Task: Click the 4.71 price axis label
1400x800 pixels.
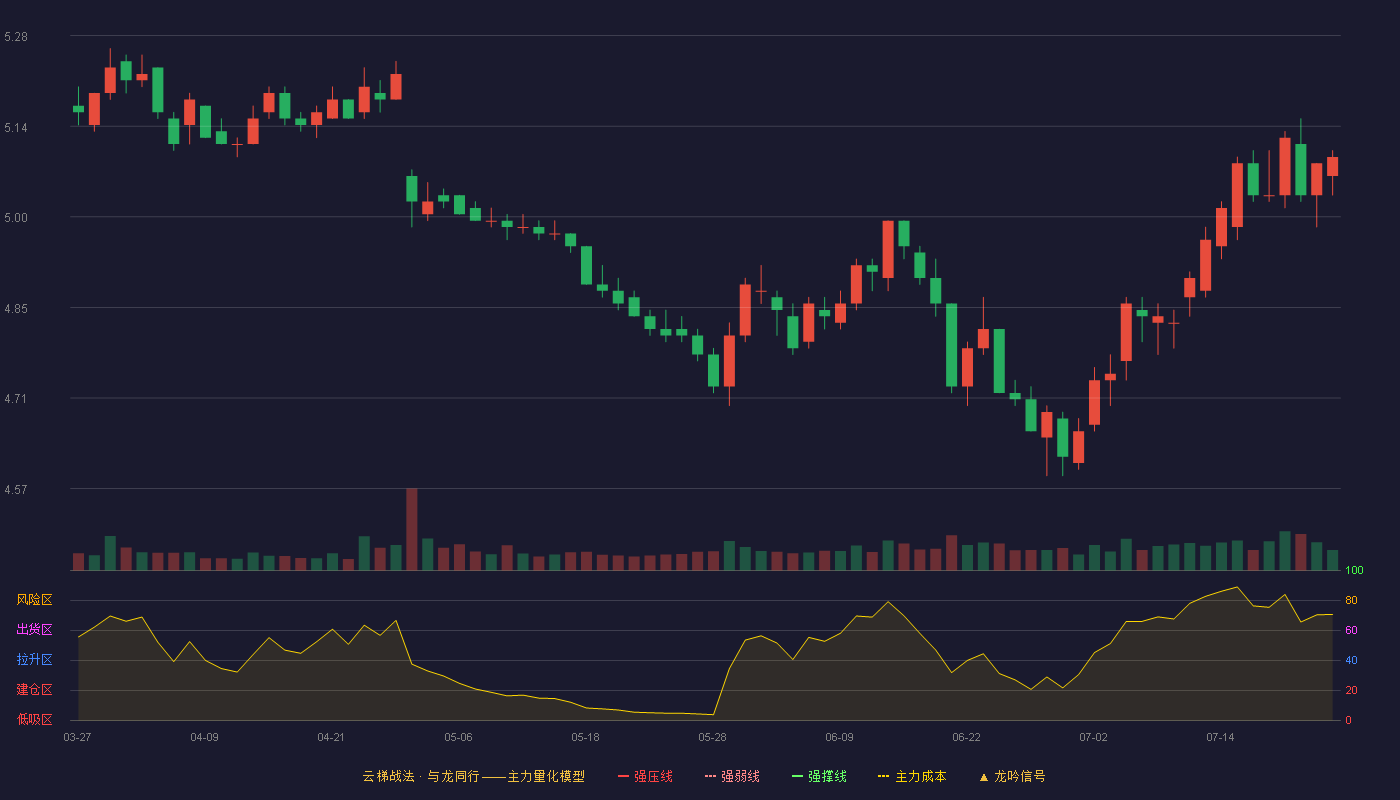Action: pos(16,399)
